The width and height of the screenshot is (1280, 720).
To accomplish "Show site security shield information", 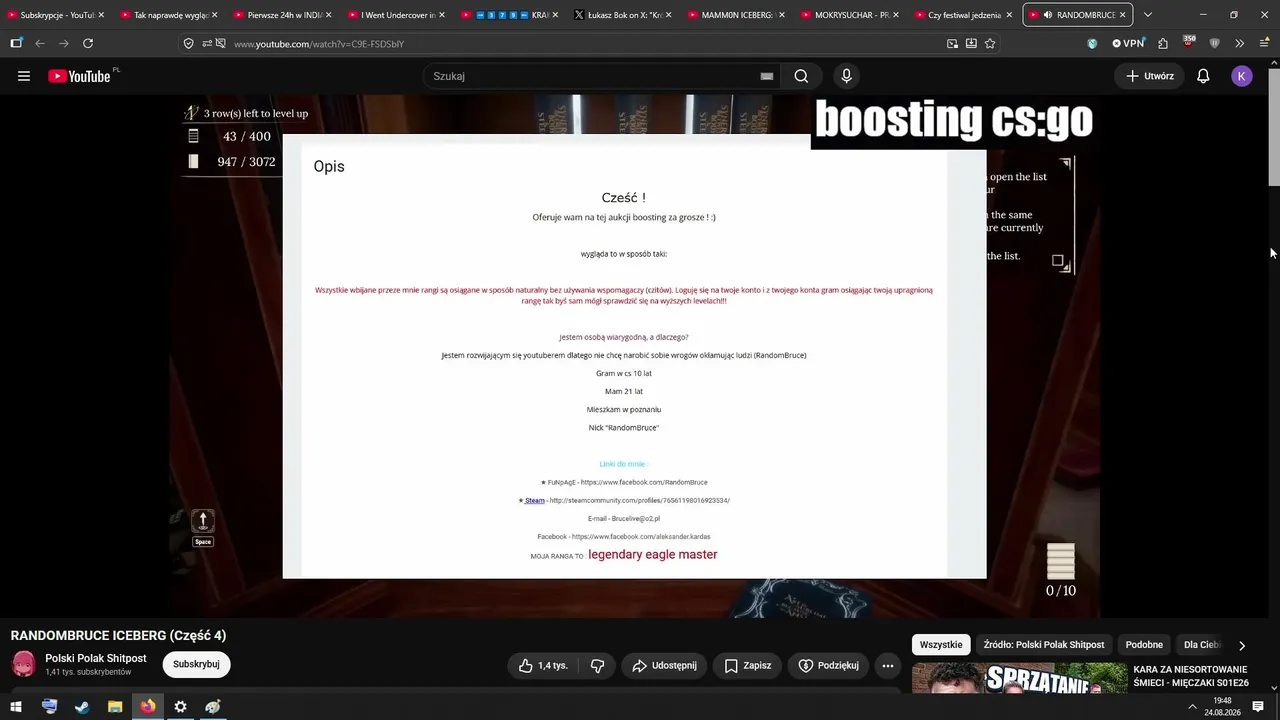I will [x=188, y=44].
